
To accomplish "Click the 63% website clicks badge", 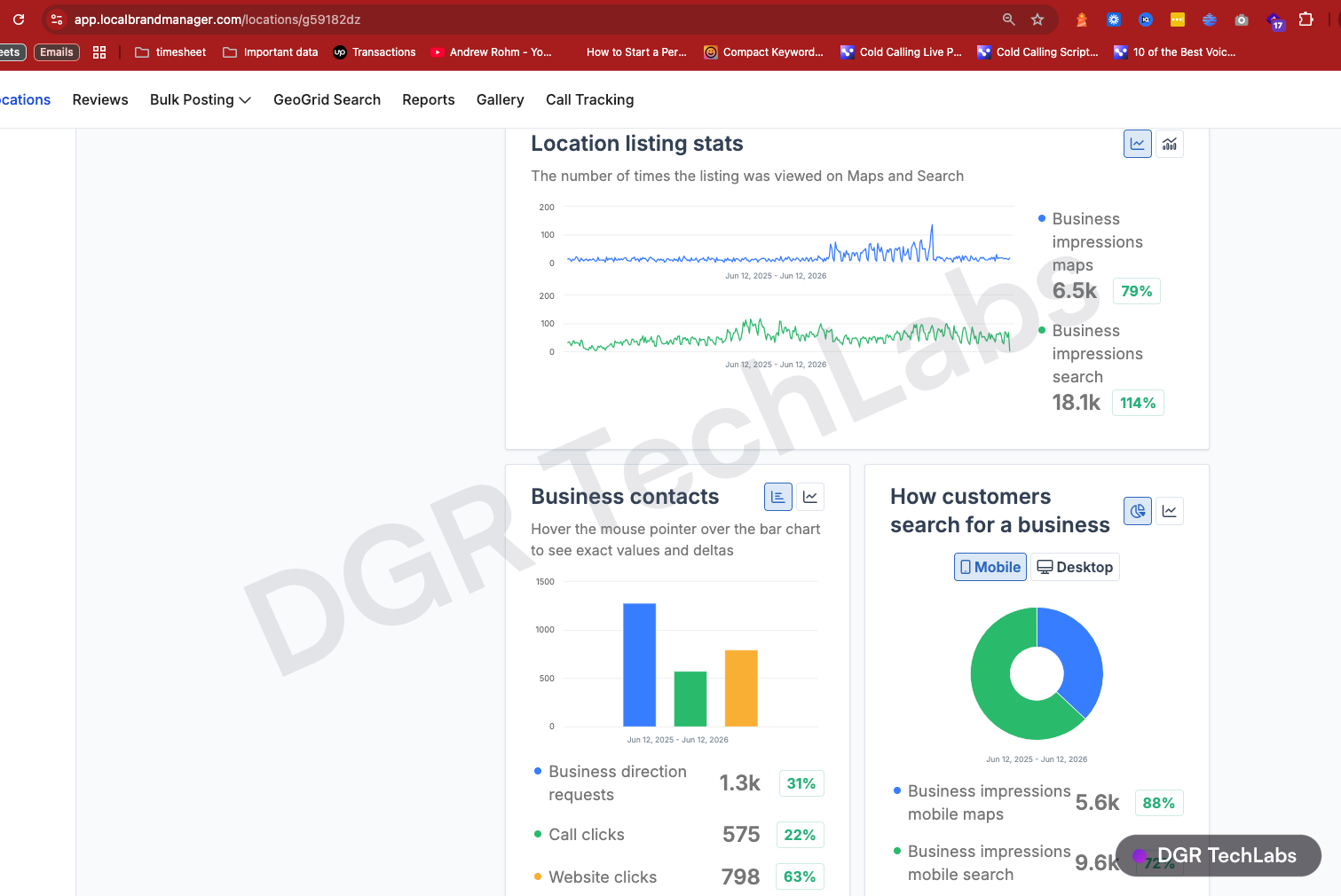I will tap(800, 876).
